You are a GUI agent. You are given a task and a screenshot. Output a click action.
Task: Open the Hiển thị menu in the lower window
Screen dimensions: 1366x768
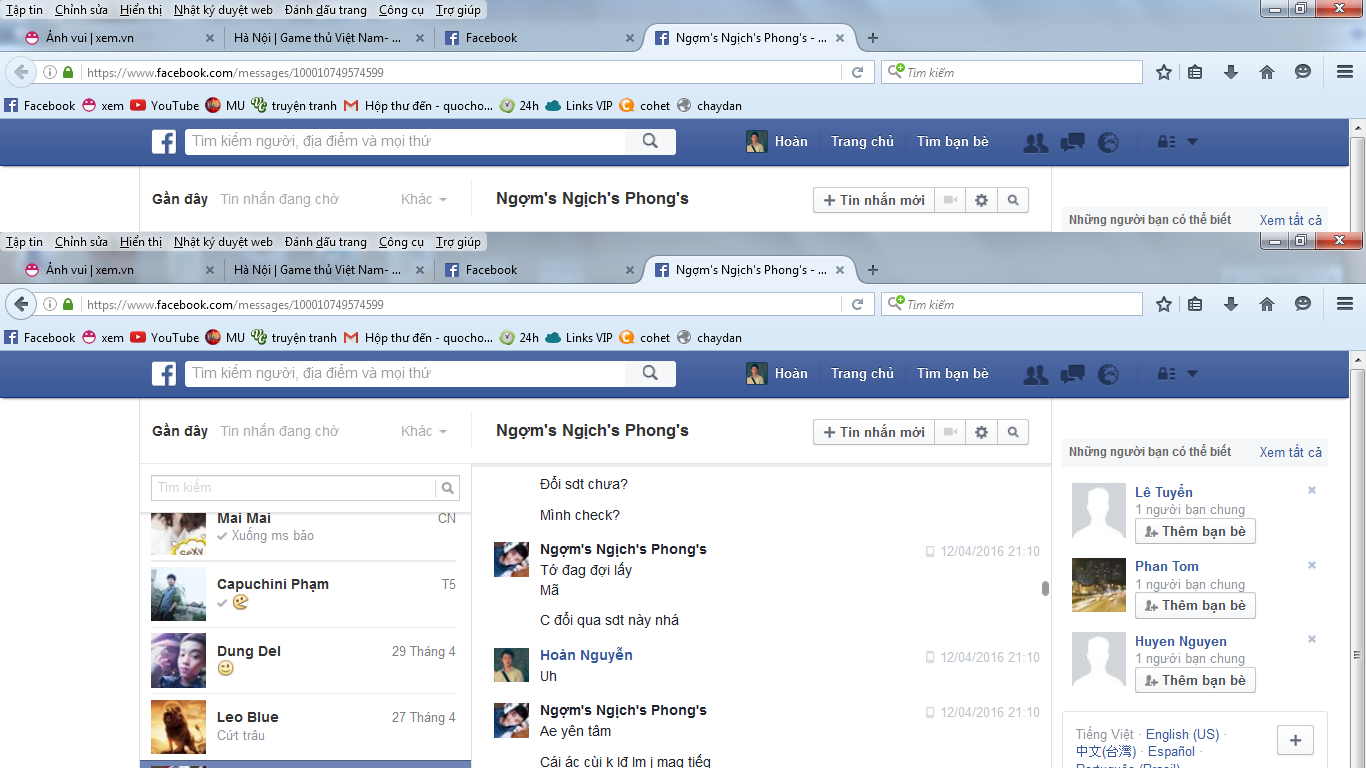141,242
